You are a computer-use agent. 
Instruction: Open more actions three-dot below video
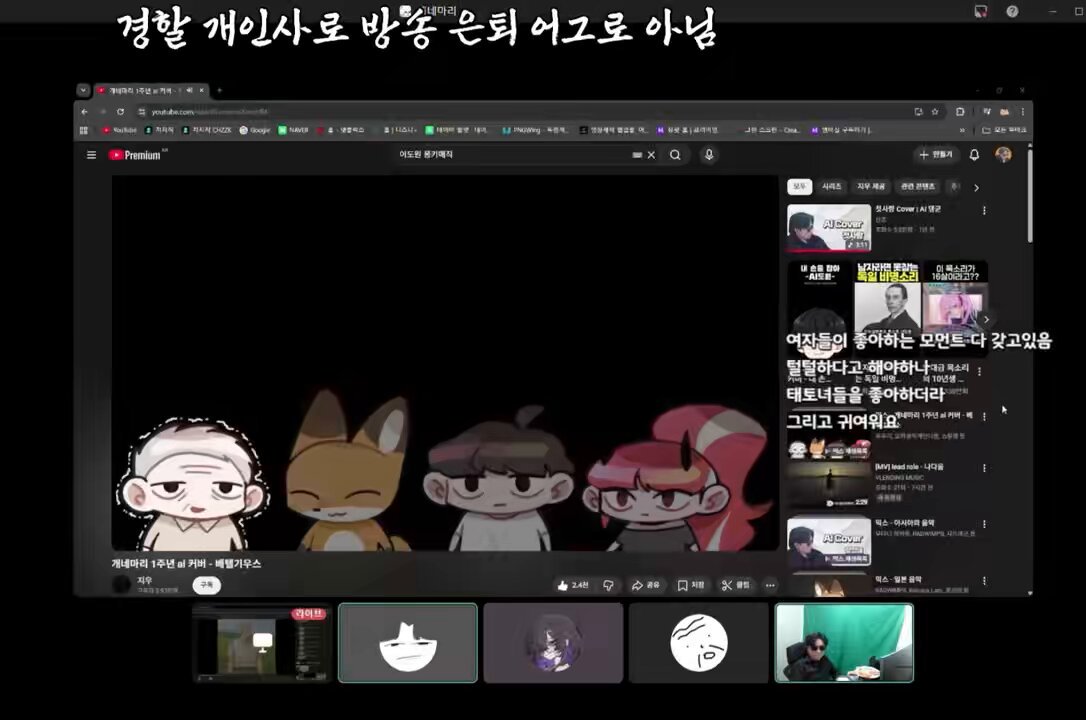point(770,586)
